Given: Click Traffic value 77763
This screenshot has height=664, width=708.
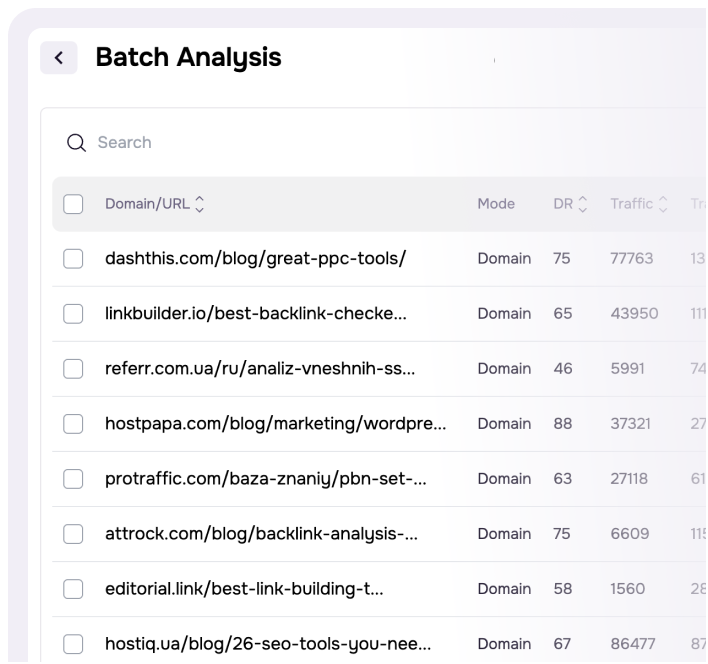Looking at the screenshot, I should click(631, 259).
